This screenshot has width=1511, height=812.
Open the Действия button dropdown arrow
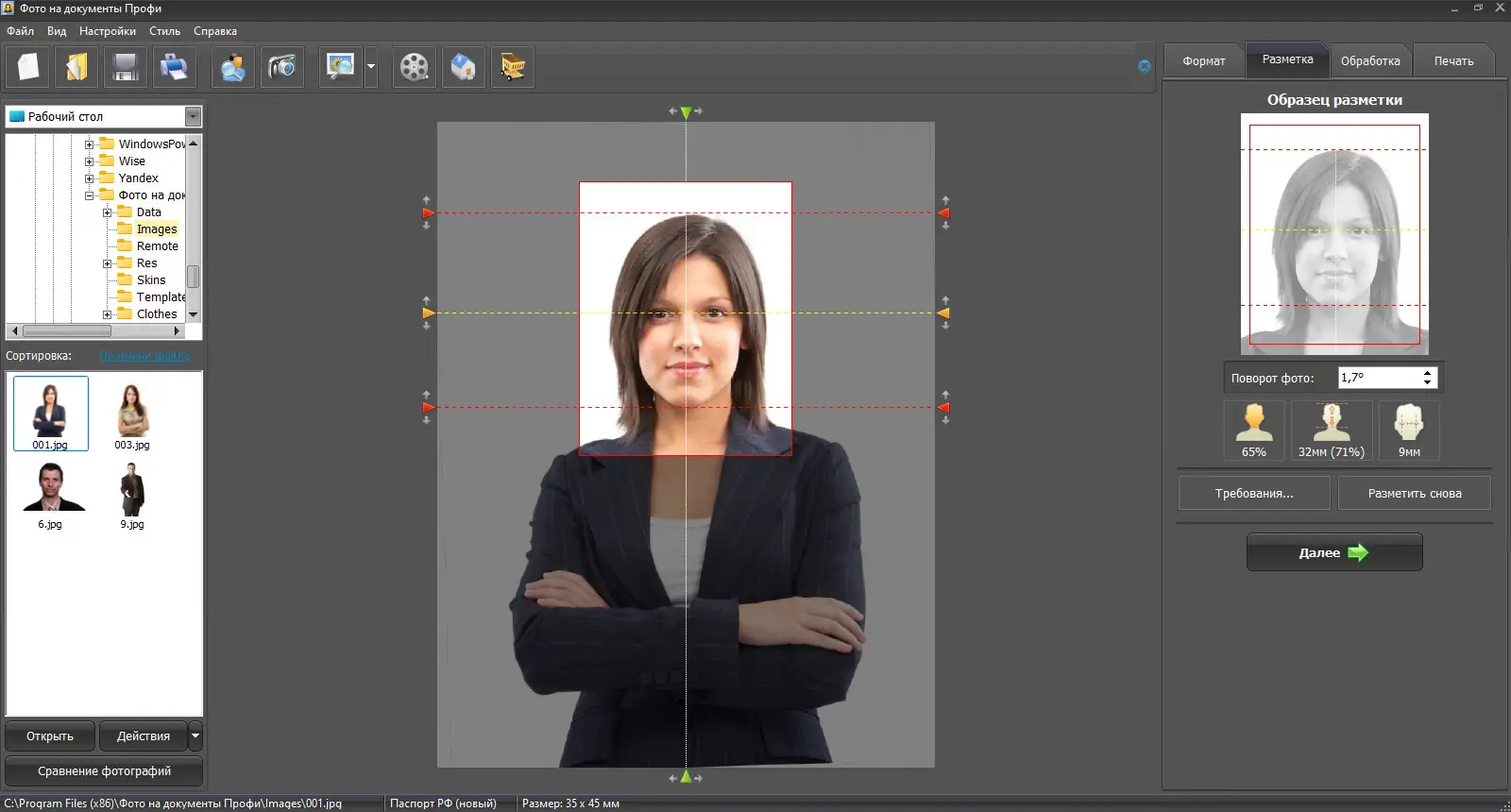[x=195, y=736]
